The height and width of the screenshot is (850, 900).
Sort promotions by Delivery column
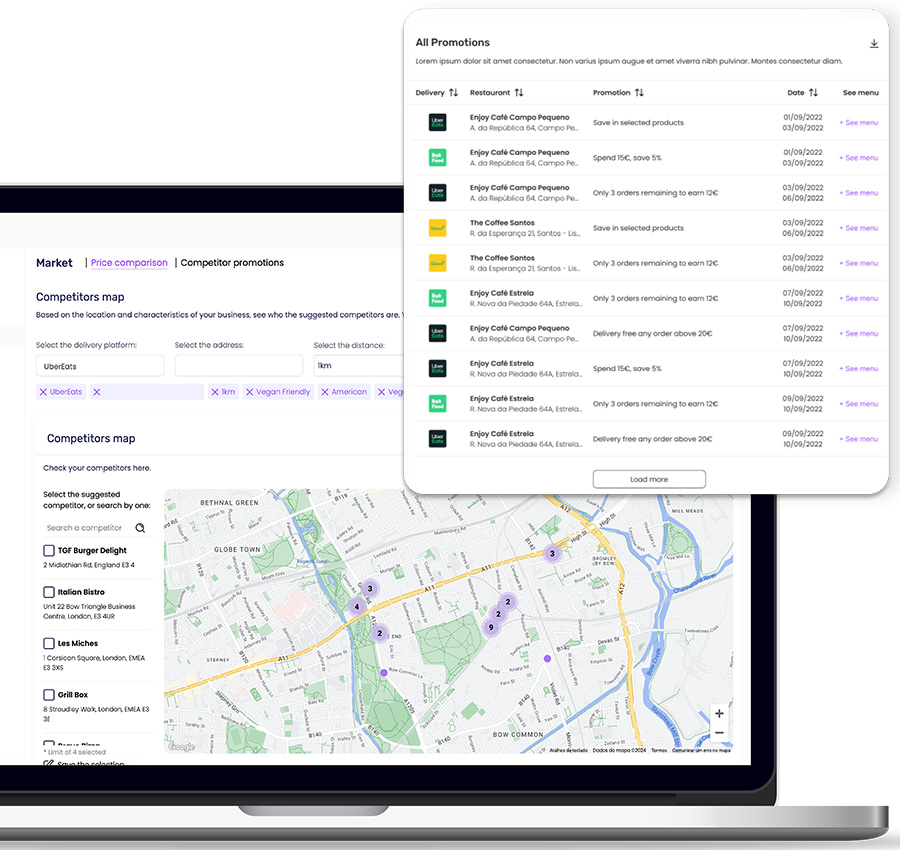pos(453,92)
